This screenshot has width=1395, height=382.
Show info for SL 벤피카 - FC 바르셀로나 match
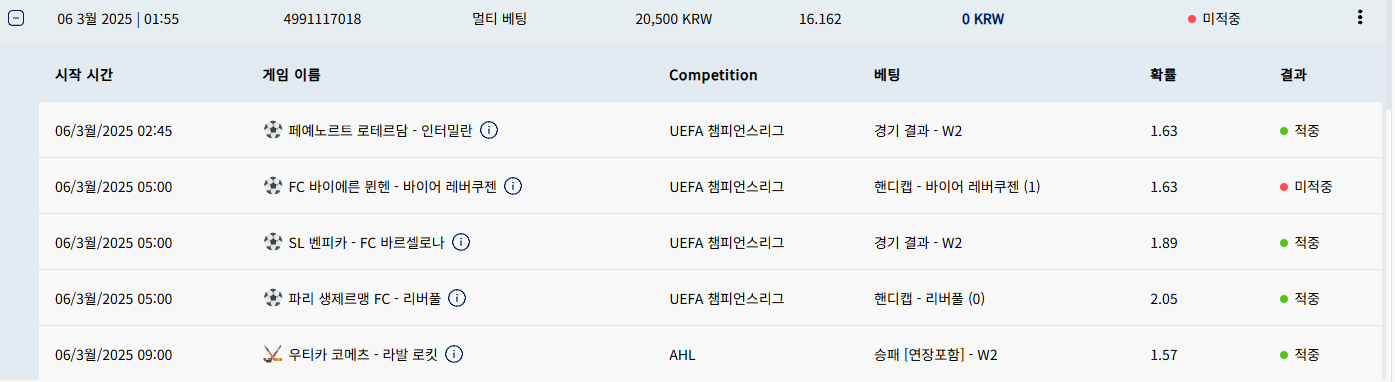(x=461, y=242)
